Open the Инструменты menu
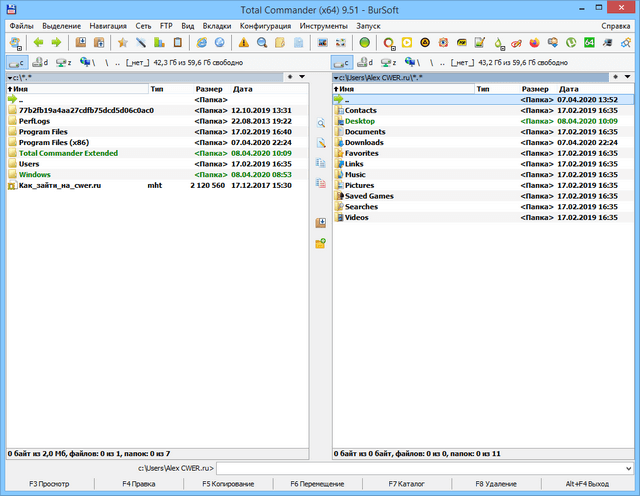640x496 pixels. point(323,23)
